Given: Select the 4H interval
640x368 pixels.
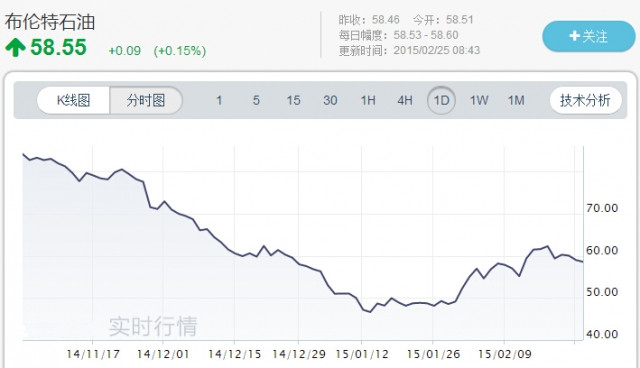Looking at the screenshot, I should (x=405, y=100).
